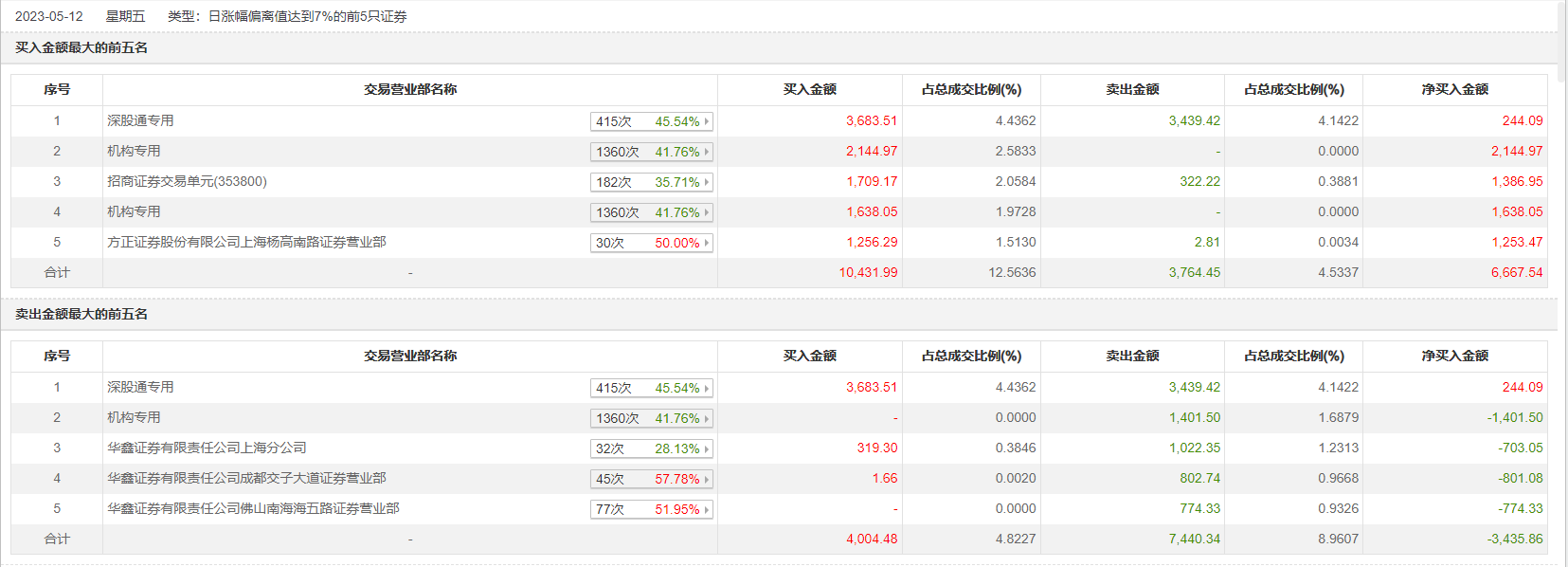Expand 1360次 41.76% box in sell table

[651, 418]
